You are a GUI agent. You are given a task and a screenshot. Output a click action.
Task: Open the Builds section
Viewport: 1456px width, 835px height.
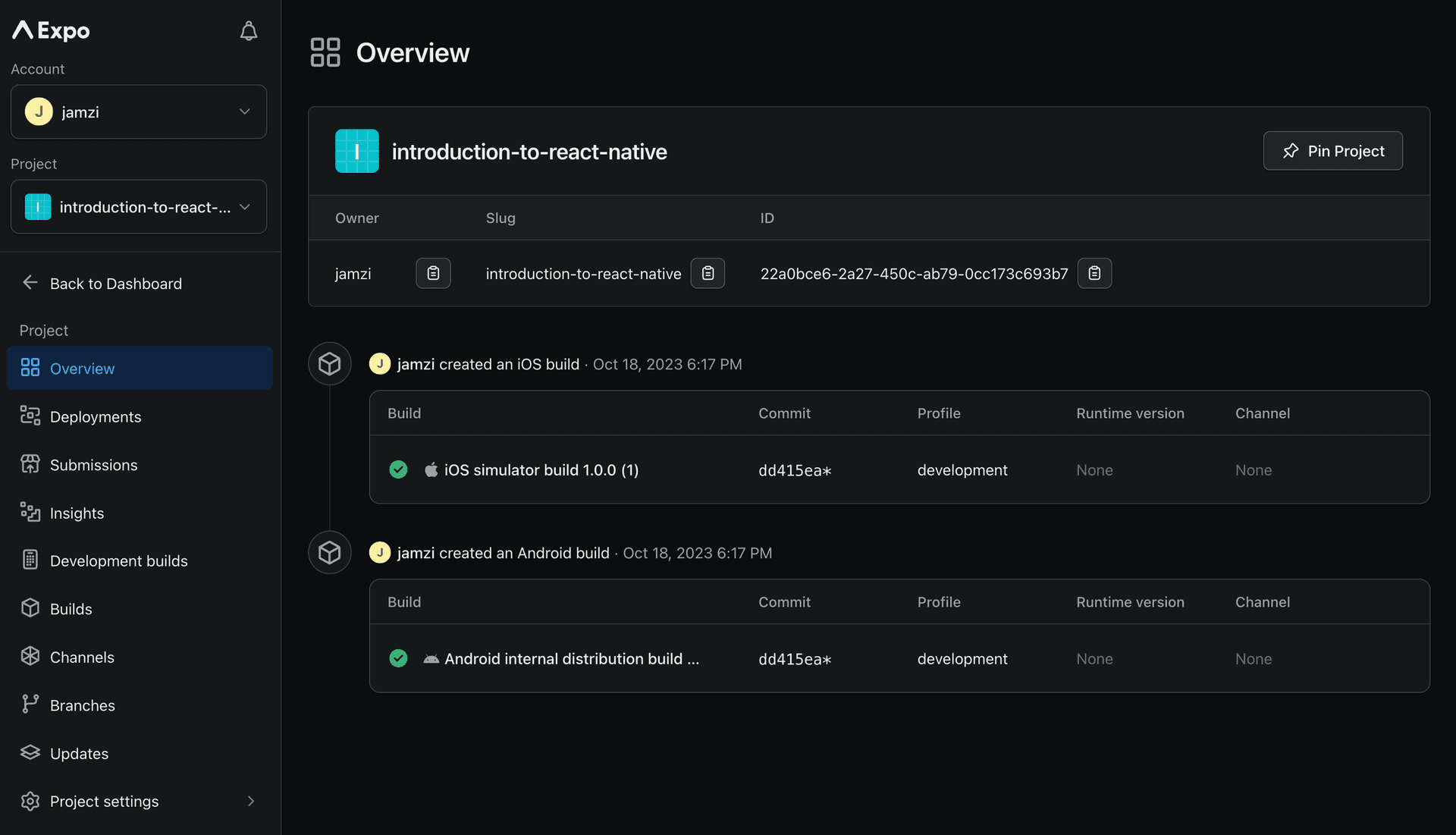(x=69, y=608)
